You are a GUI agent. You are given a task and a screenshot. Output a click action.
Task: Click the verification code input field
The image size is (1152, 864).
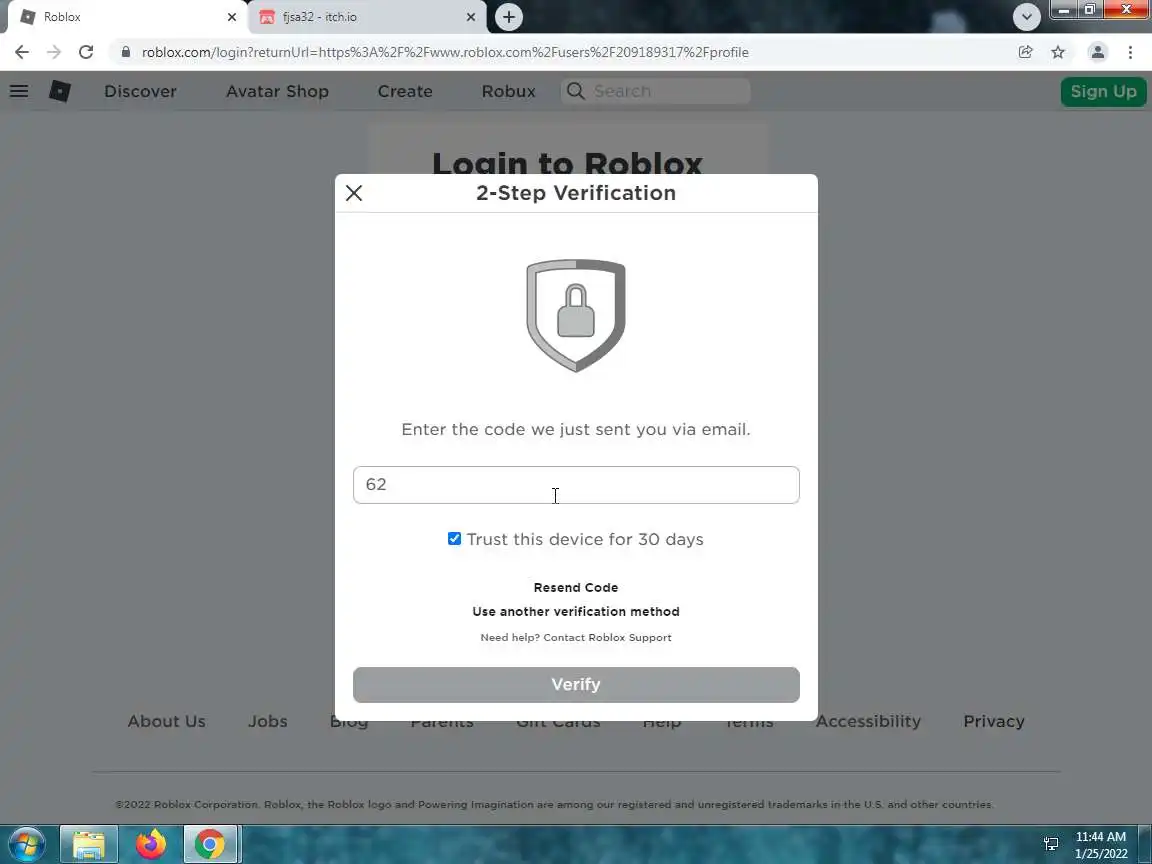[x=576, y=485]
